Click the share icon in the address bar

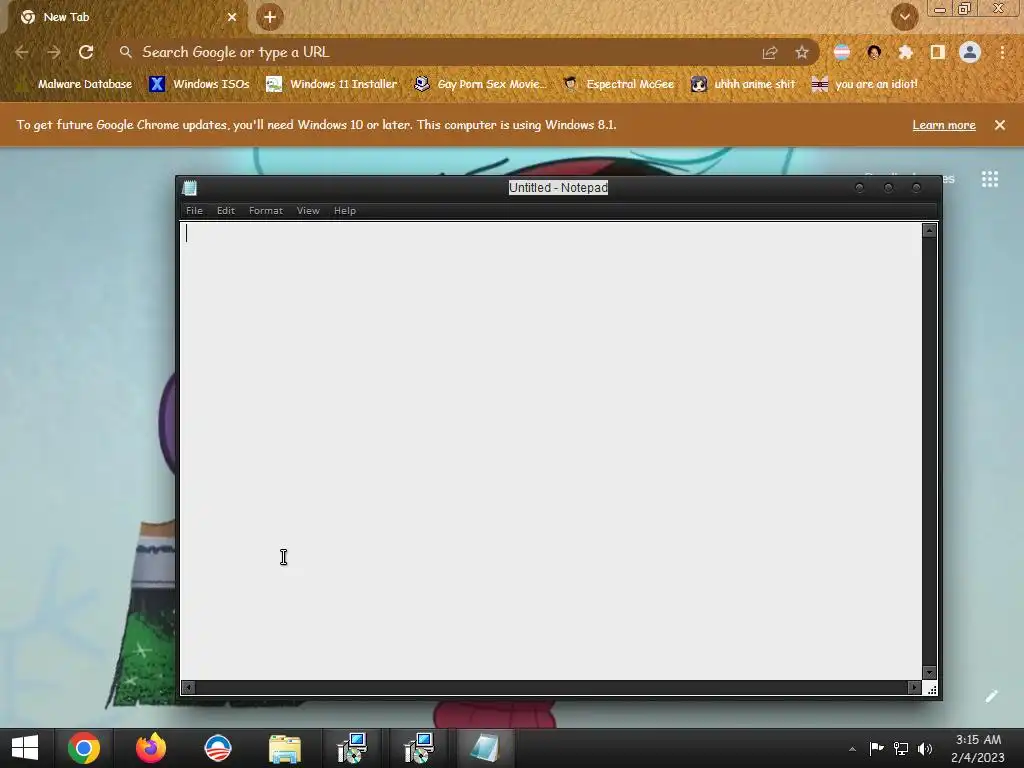[x=770, y=53]
